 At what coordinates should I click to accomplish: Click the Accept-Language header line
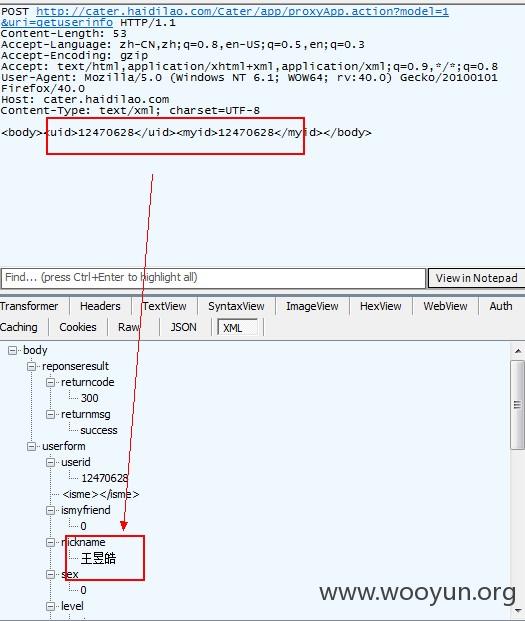[183, 44]
